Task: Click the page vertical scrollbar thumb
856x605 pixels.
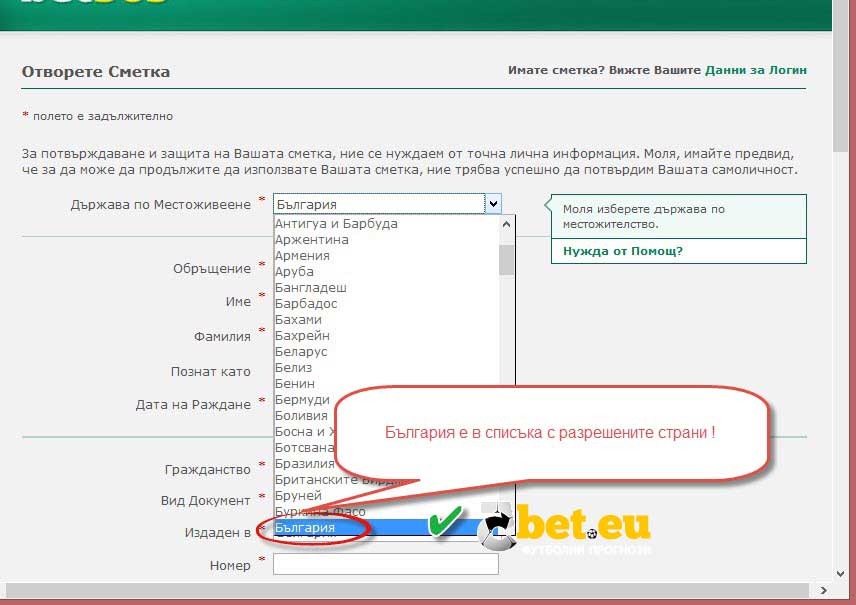Action: point(841,76)
